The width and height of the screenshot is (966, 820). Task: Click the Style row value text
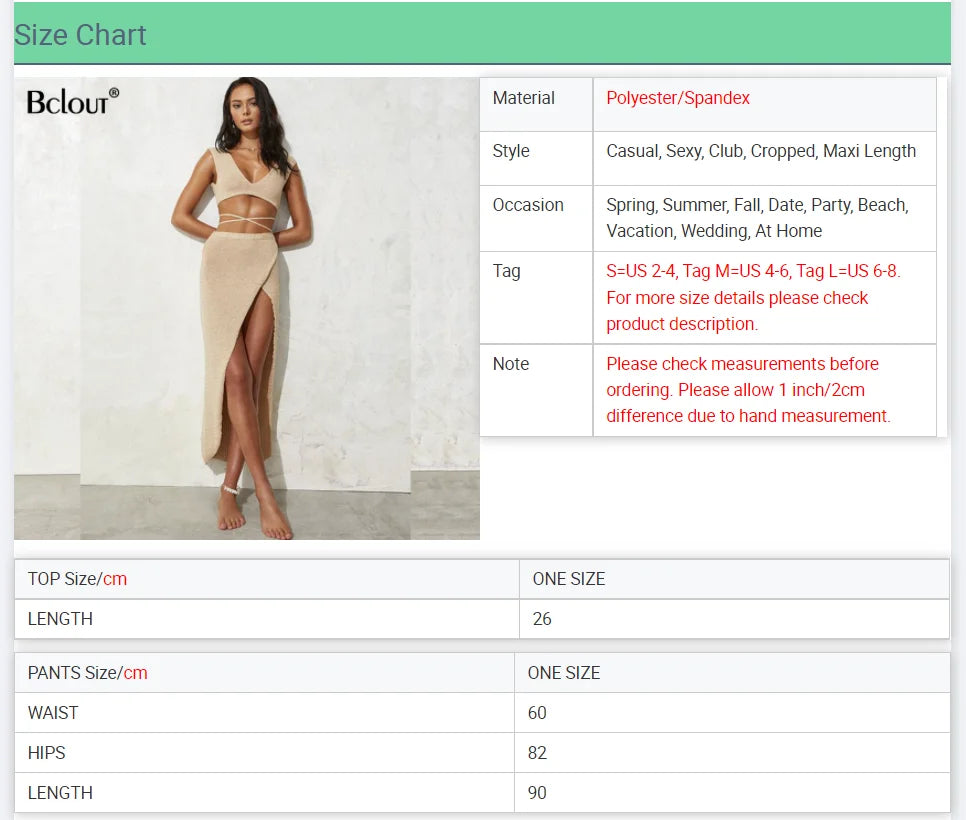coord(761,151)
